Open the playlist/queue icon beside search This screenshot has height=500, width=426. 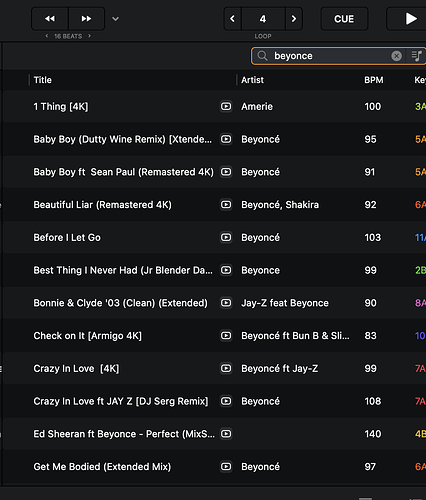[x=417, y=56]
